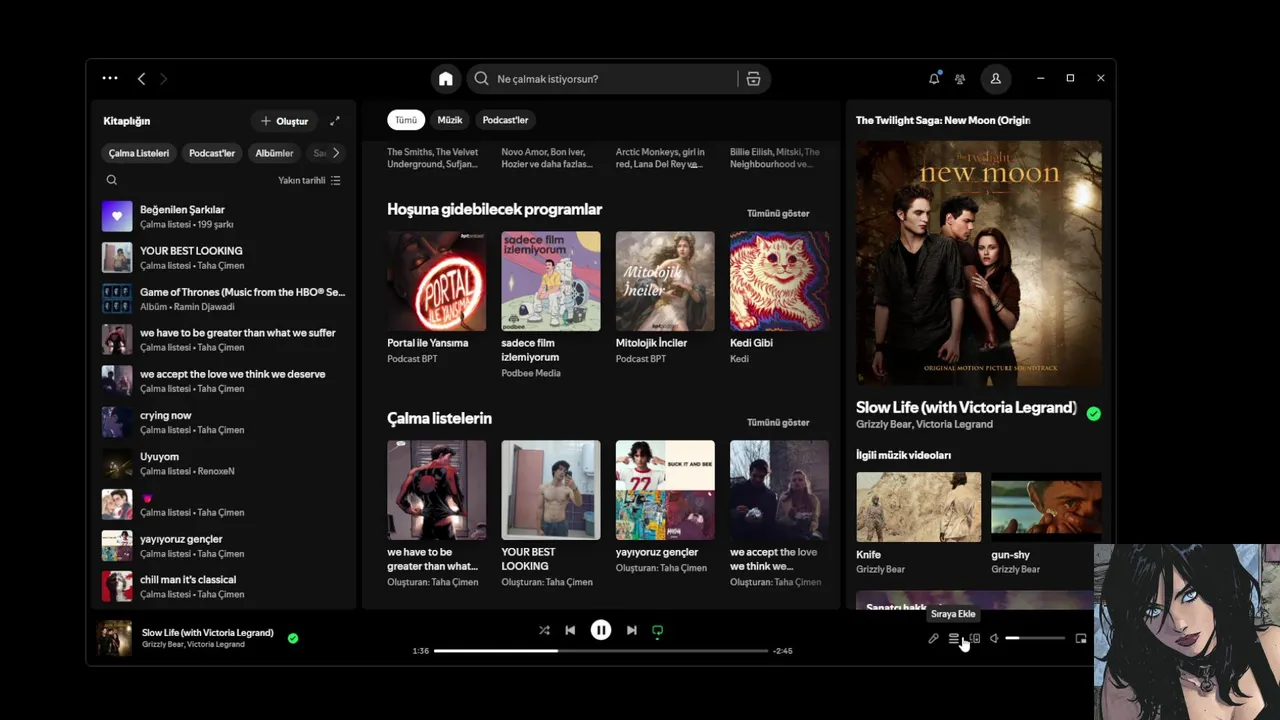Click green saved checkmark beside Slow Life title

point(1094,413)
